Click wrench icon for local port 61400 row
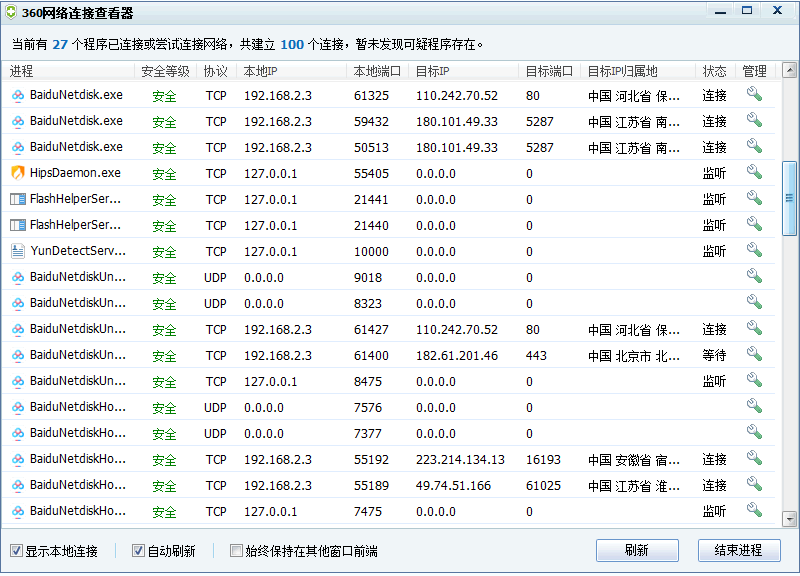The width and height of the screenshot is (800, 576). pyautogui.click(x=754, y=355)
